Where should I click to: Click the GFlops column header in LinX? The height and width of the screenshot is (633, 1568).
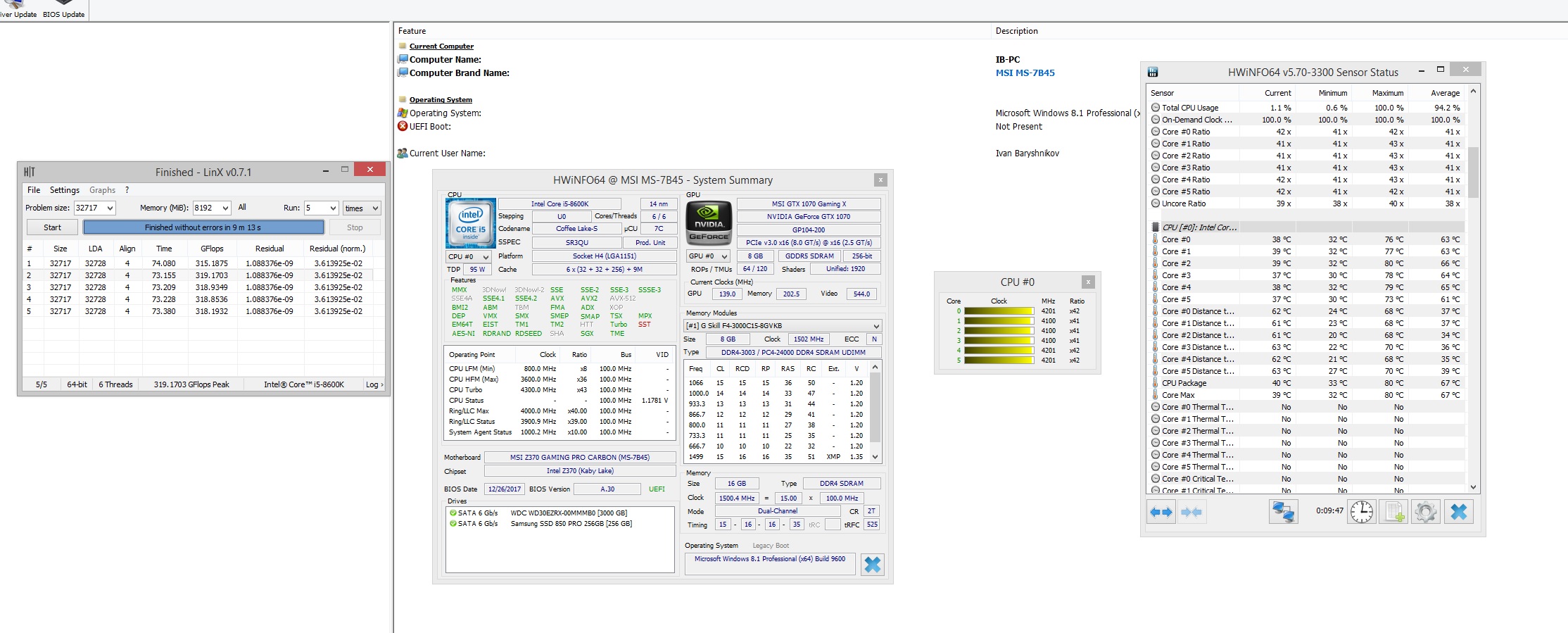(x=212, y=249)
